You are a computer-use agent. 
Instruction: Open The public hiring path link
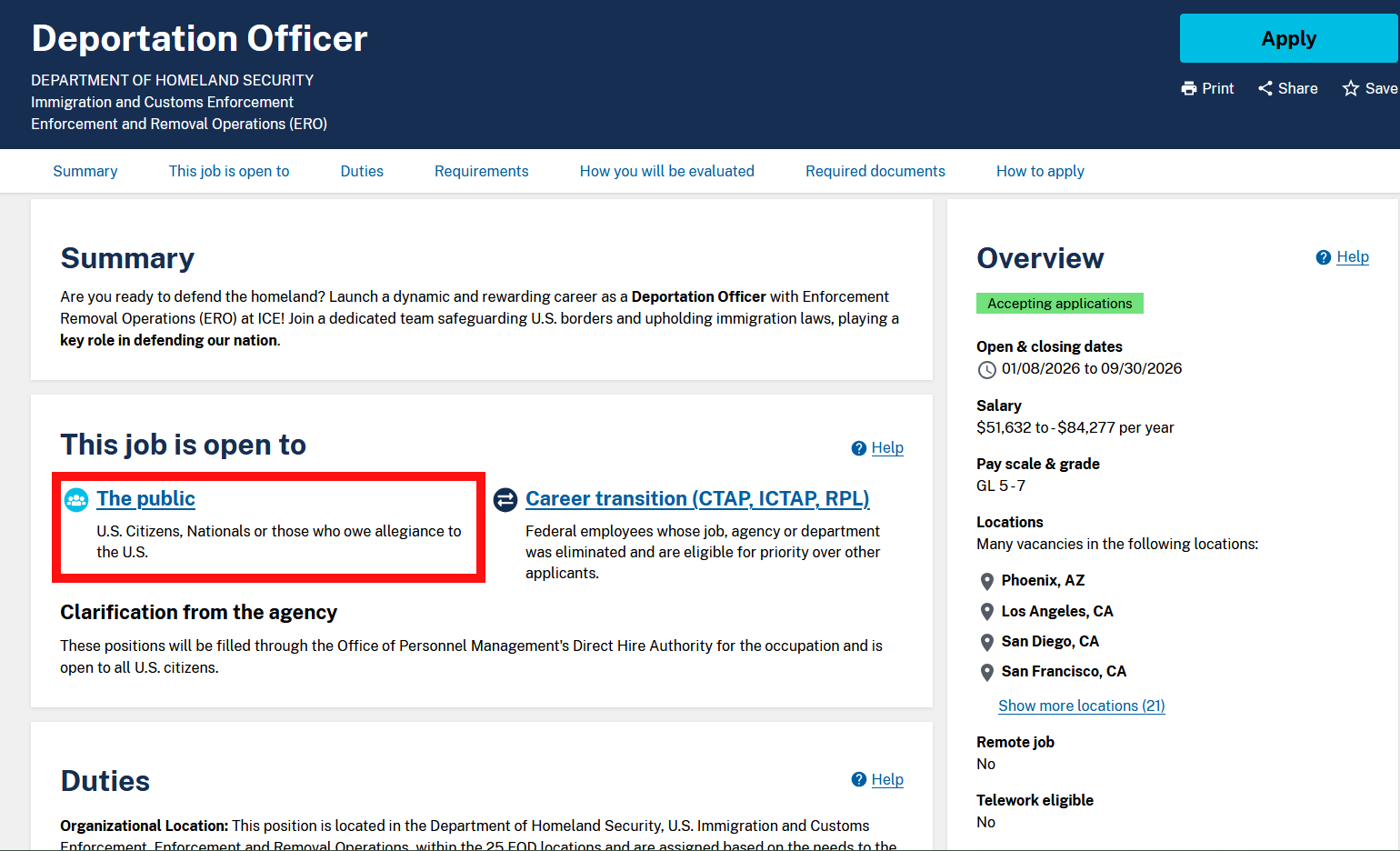coord(145,498)
